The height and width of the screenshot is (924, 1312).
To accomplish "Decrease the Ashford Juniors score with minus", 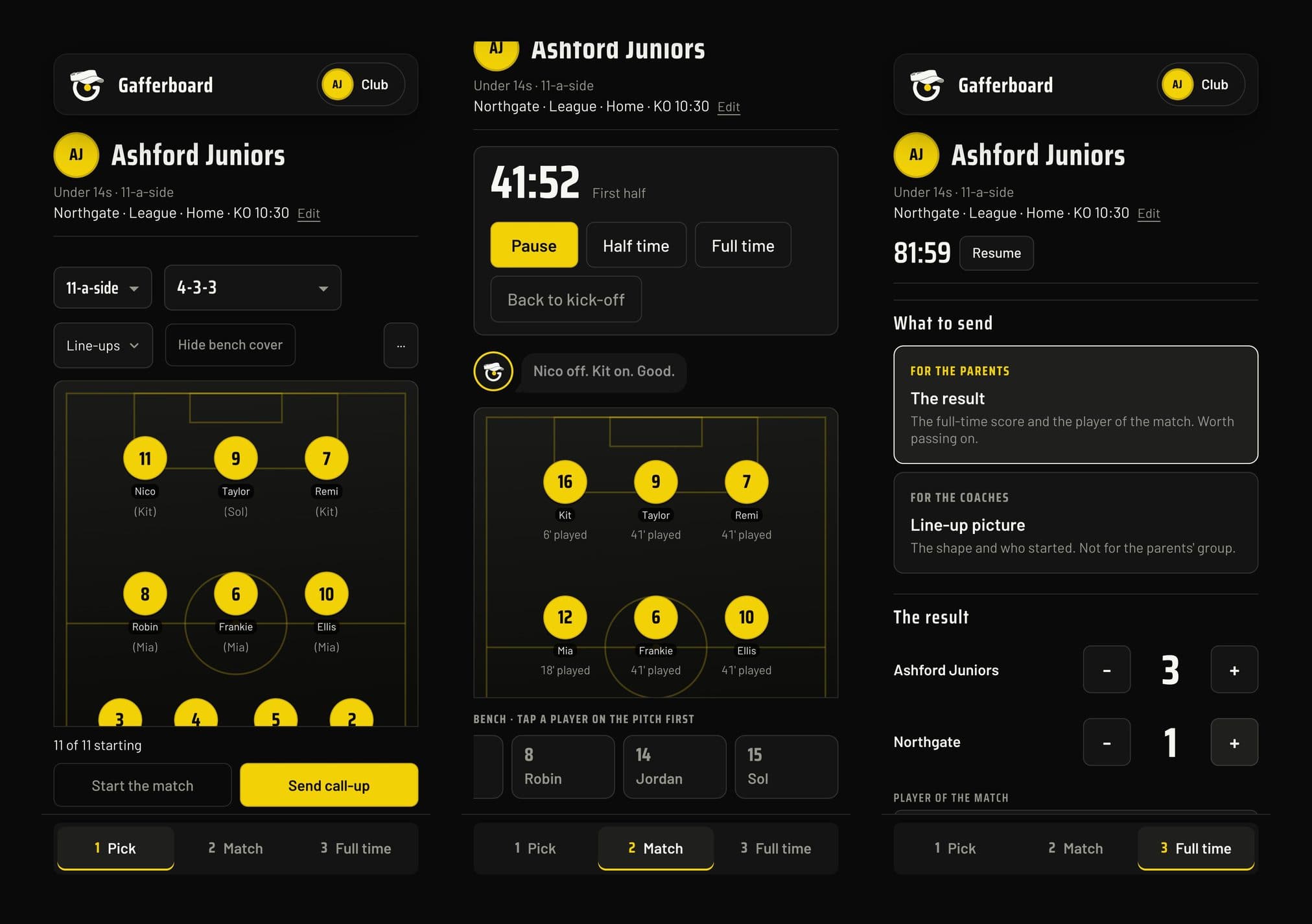I will pos(1107,670).
